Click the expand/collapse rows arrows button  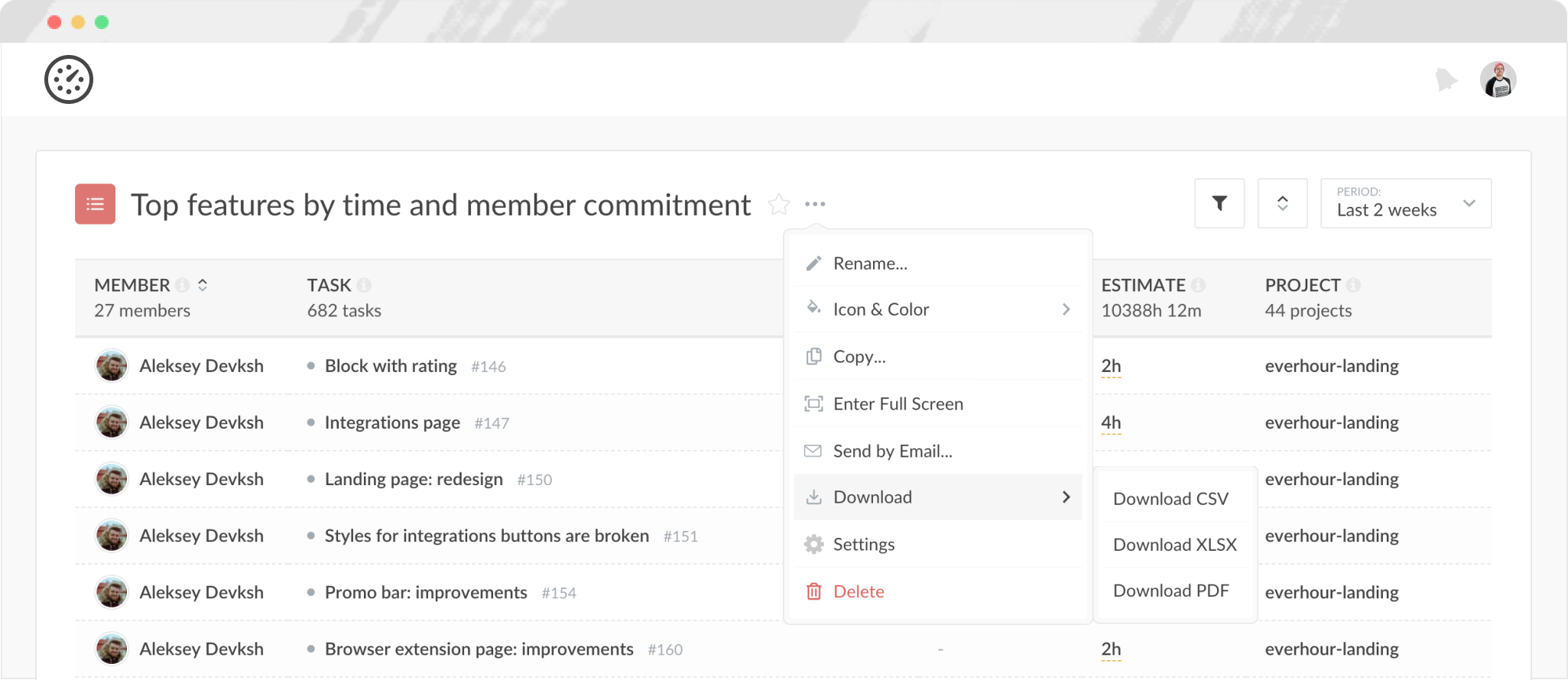pos(1282,203)
